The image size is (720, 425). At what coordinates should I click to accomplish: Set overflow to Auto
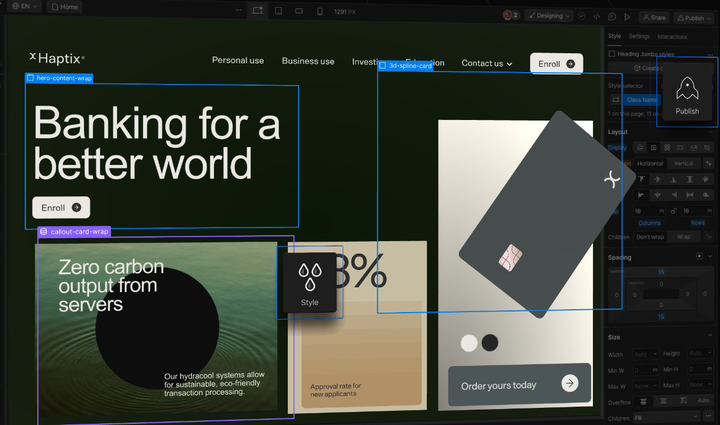pos(703,400)
